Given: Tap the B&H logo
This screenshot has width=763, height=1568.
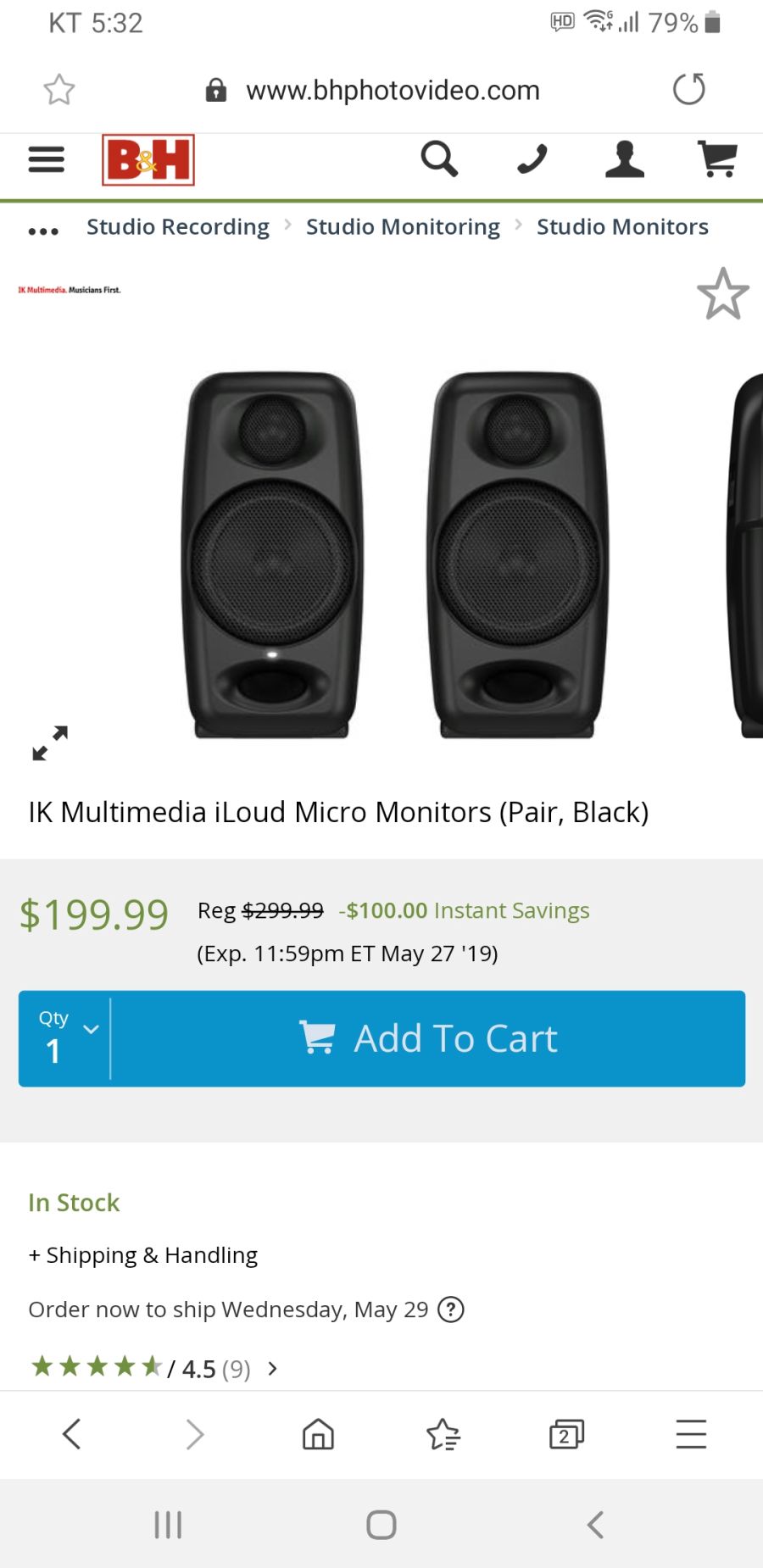Looking at the screenshot, I should (x=148, y=159).
